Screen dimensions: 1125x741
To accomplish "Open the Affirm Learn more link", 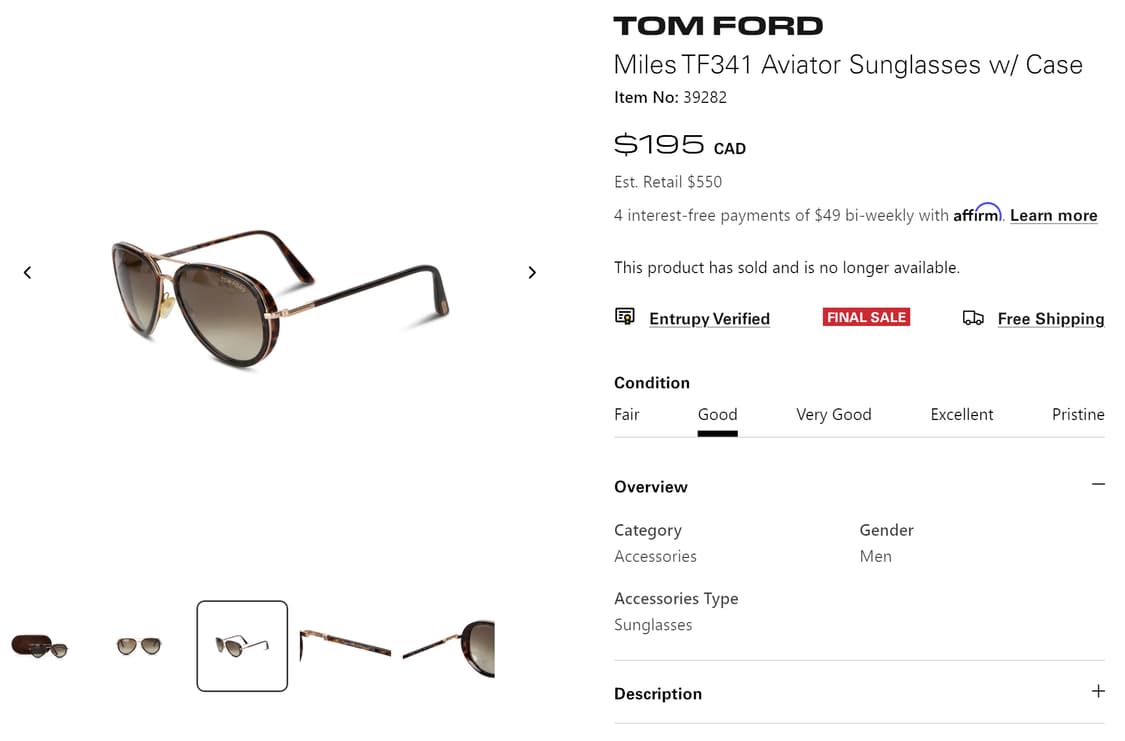I will tap(1053, 215).
